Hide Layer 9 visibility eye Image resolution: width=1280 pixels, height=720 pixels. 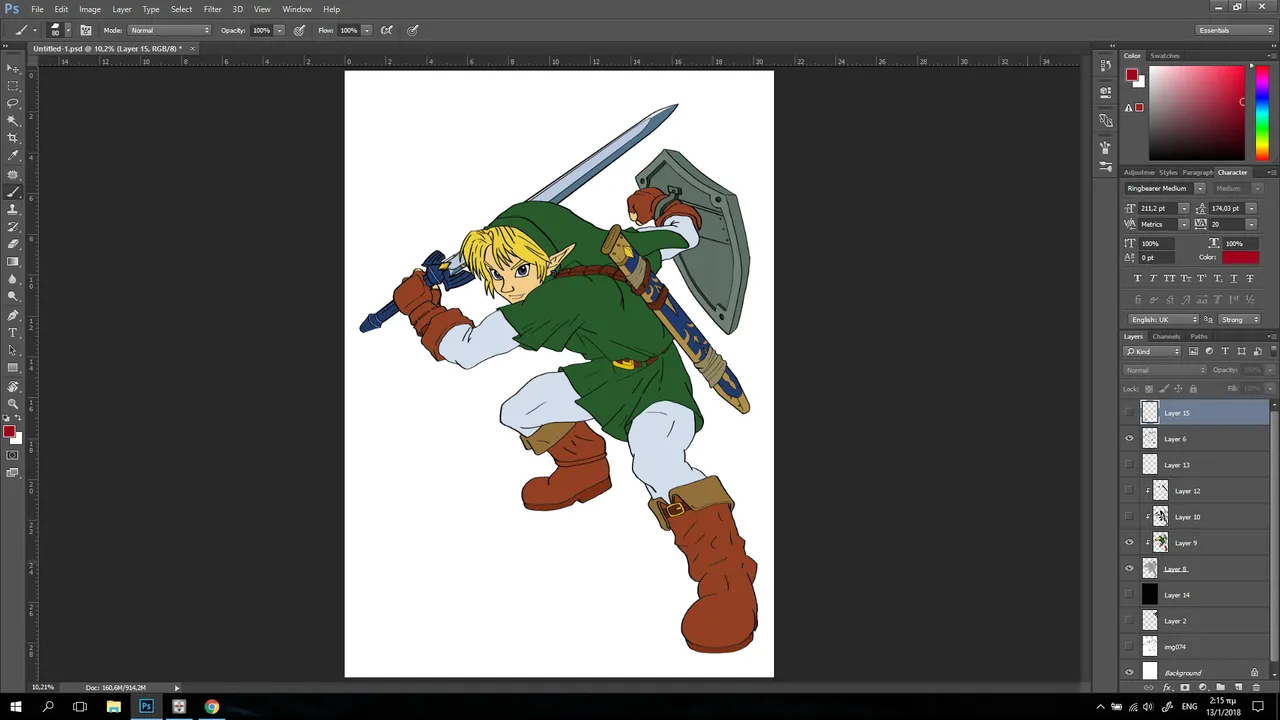tap(1130, 543)
